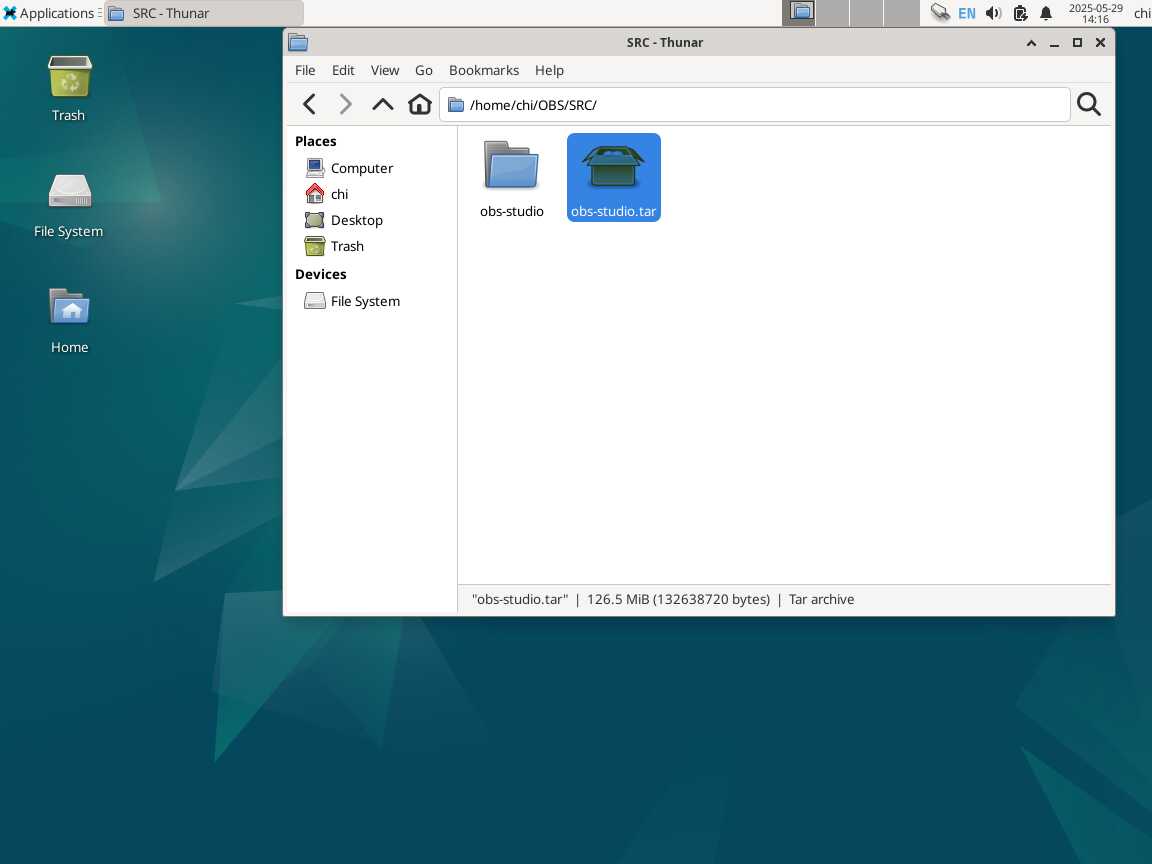This screenshot has width=1152, height=864.
Task: Select the obs-studio folder
Action: pos(511,178)
